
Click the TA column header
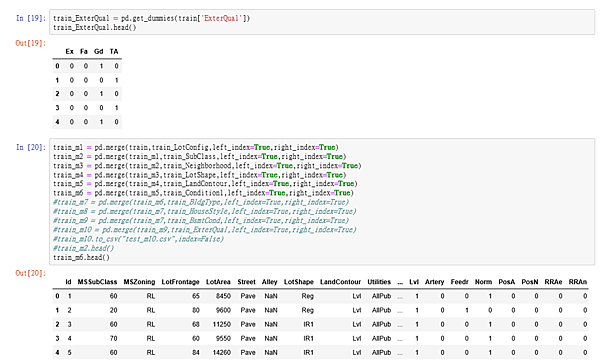point(114,51)
